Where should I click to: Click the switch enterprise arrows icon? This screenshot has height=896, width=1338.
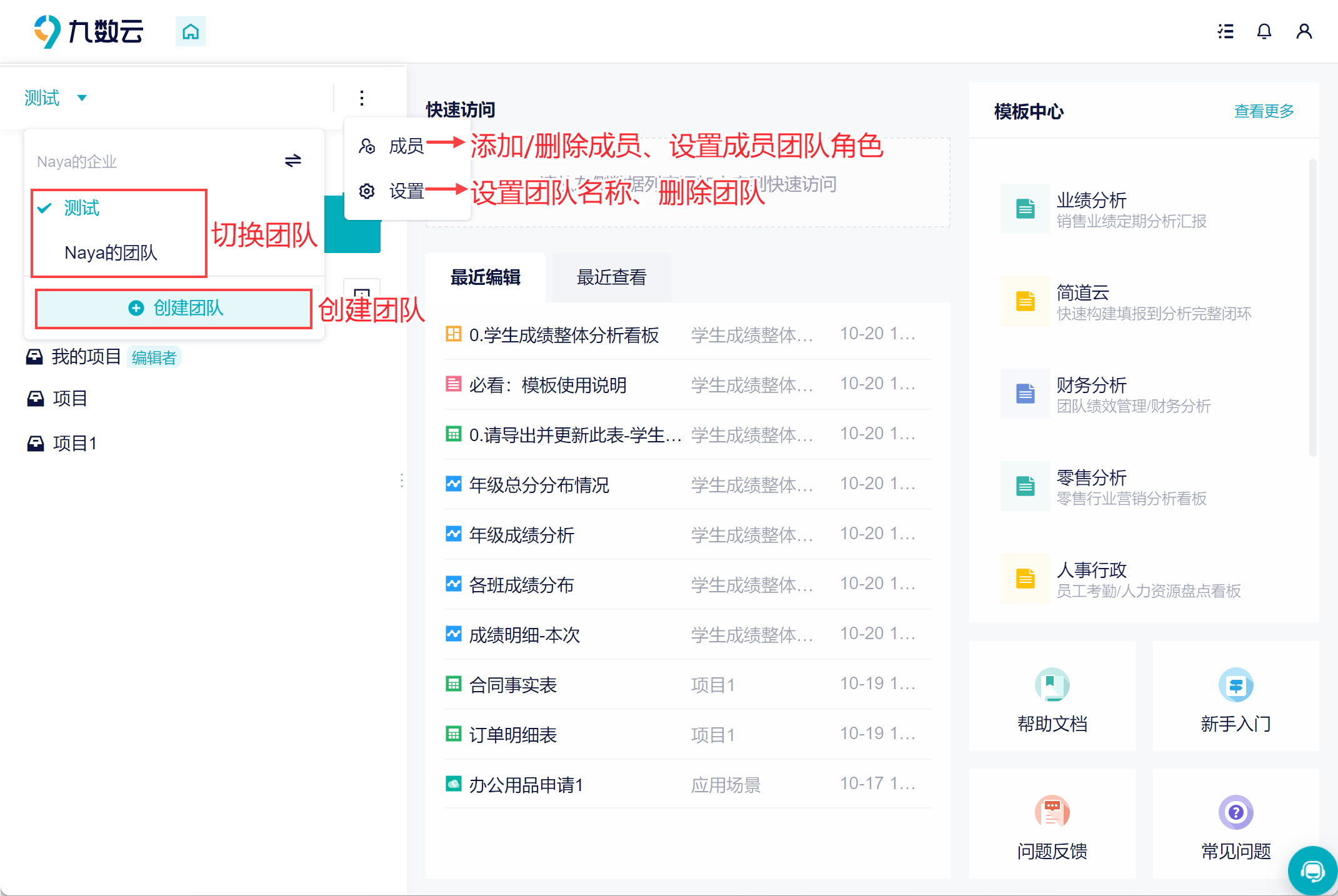click(x=292, y=161)
